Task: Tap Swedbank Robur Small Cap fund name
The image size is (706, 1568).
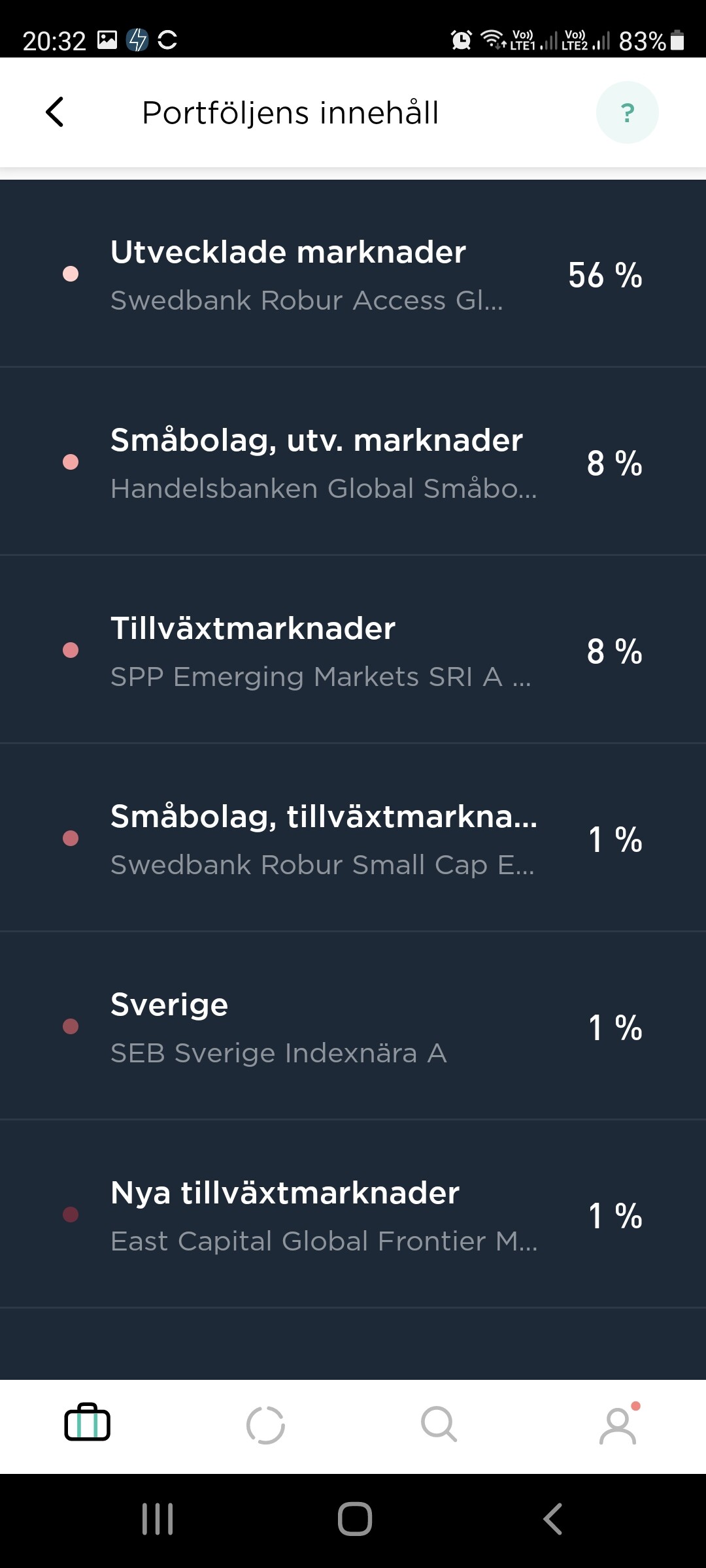Action: (x=322, y=865)
